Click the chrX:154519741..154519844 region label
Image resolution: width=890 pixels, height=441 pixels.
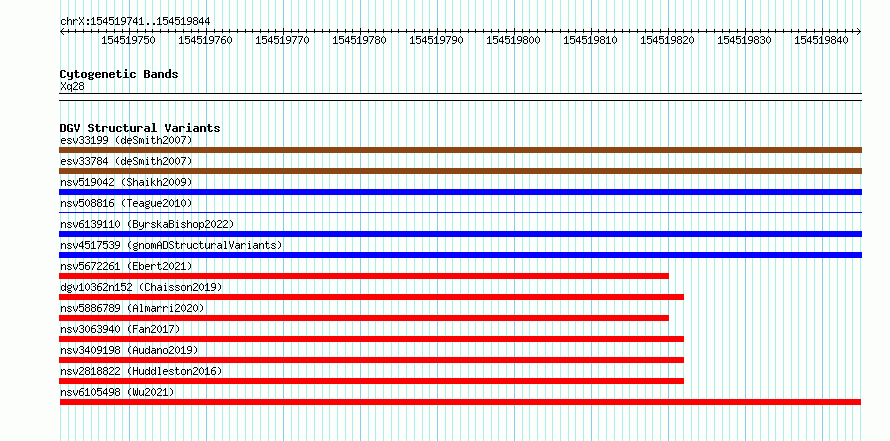point(135,22)
